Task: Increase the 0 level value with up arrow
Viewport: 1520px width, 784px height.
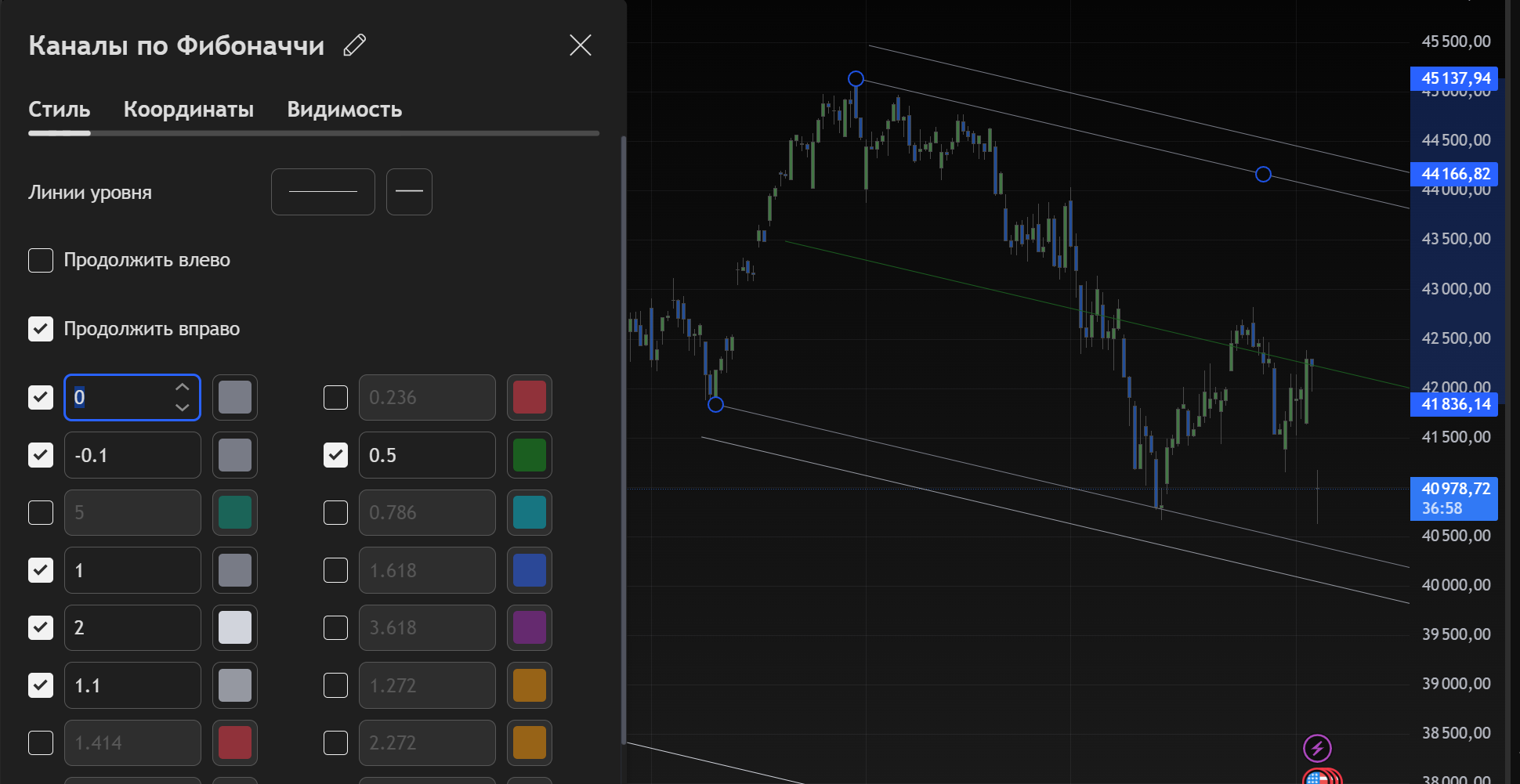Action: point(183,388)
